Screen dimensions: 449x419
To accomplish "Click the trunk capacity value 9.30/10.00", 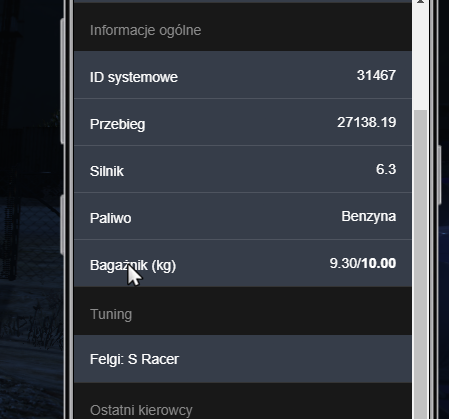I will [363, 263].
